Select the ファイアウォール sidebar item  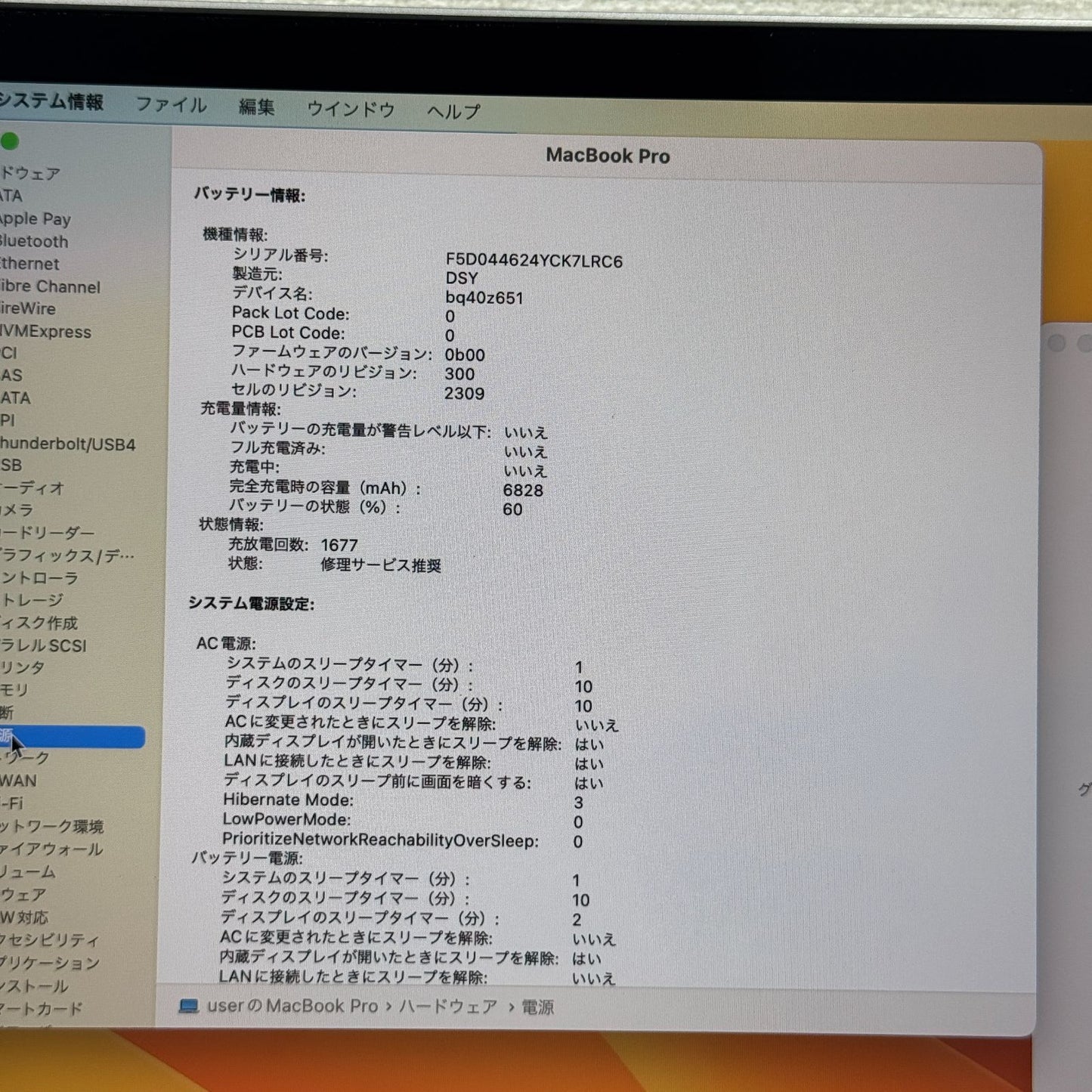point(51,849)
